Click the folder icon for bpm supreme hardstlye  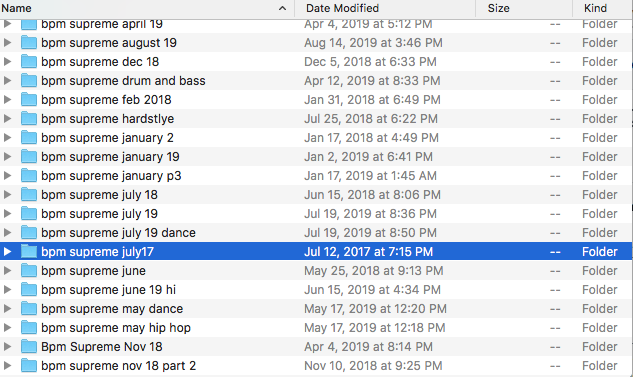click(29, 119)
